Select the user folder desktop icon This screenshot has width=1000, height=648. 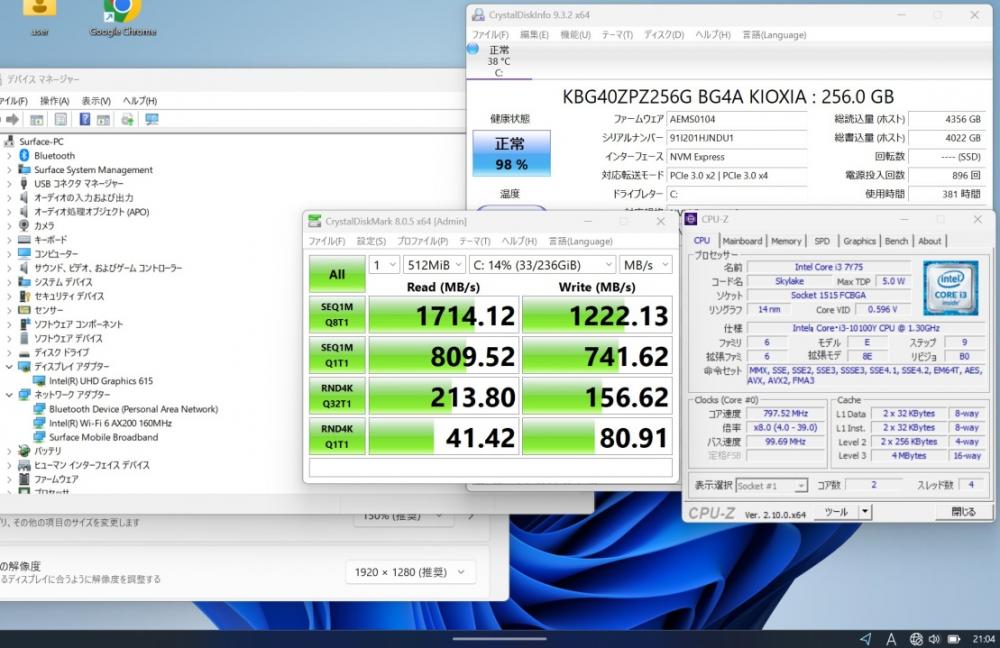(x=40, y=18)
